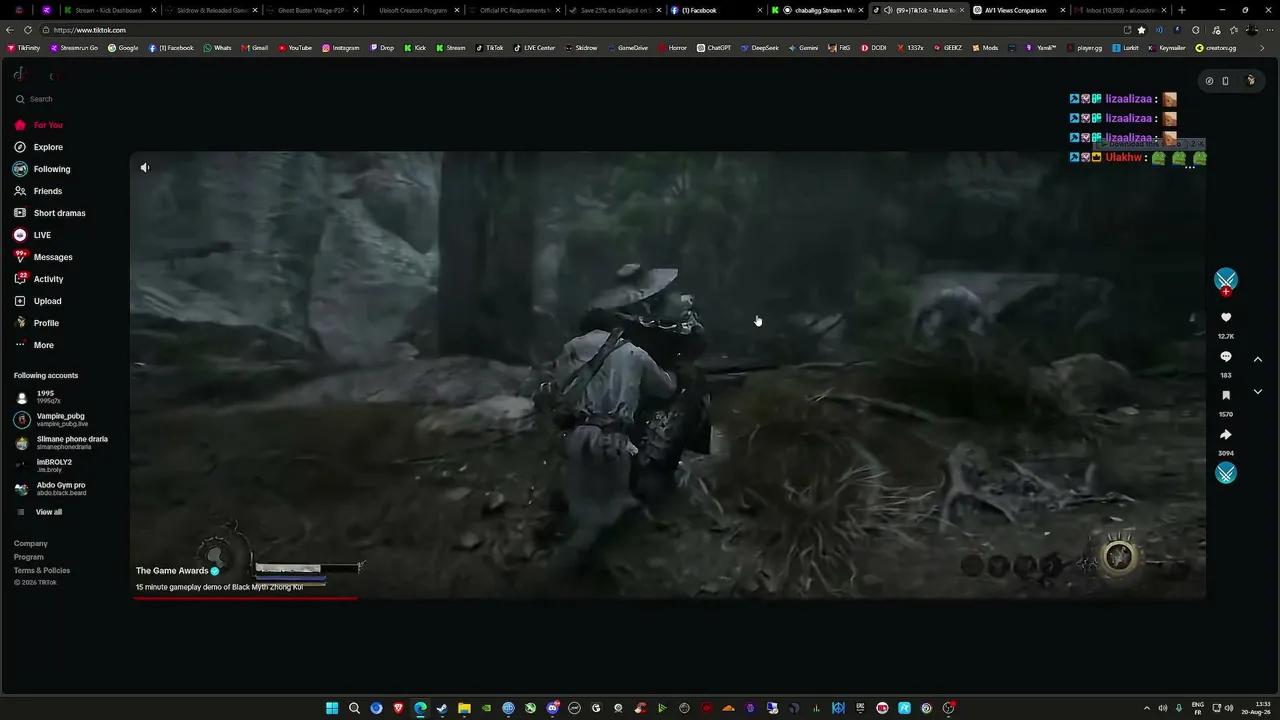Unmute the video with the speaker icon
1280x720 pixels.
point(145,168)
